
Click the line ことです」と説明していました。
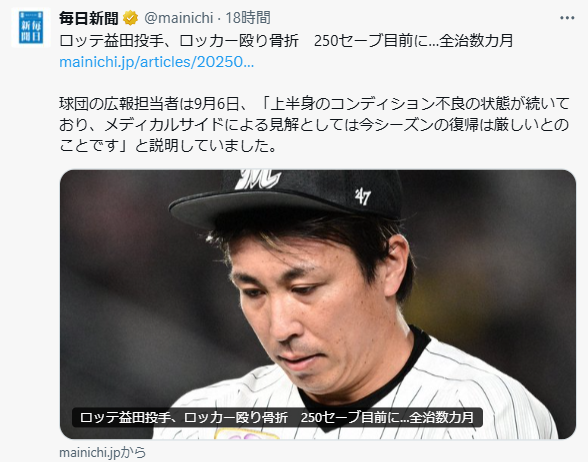[168, 146]
